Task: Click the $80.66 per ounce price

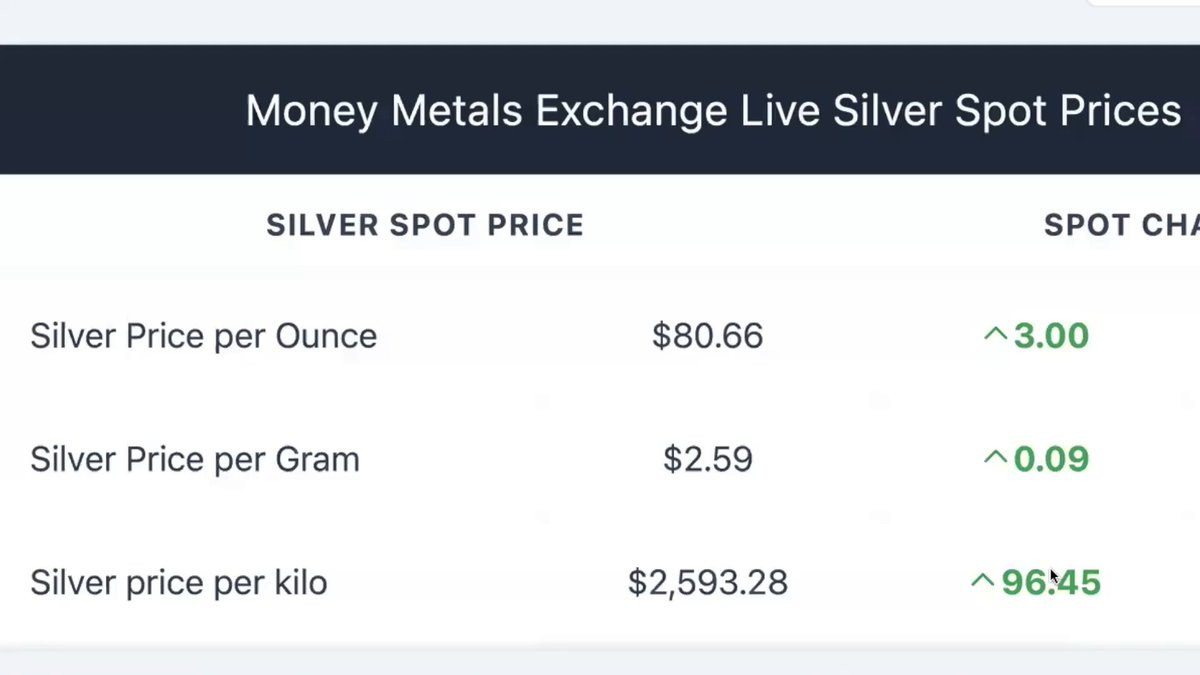Action: pos(707,336)
